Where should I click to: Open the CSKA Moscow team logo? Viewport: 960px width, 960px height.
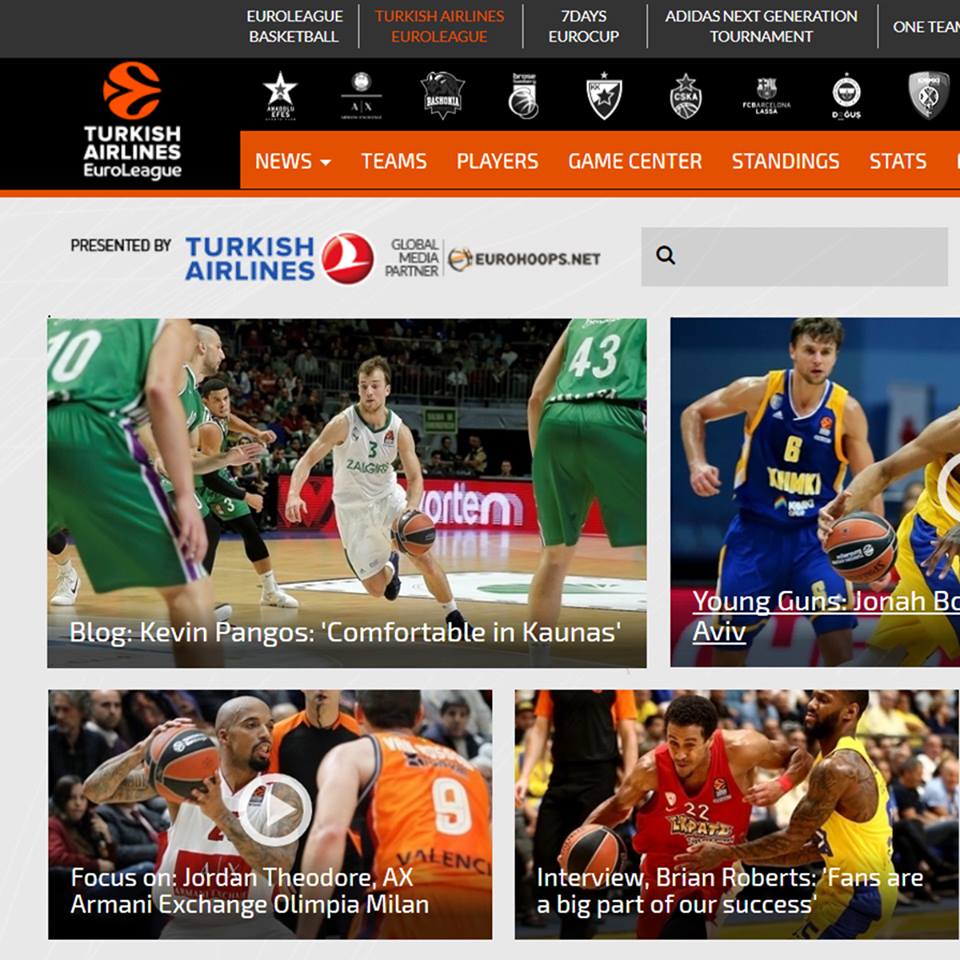tap(686, 96)
